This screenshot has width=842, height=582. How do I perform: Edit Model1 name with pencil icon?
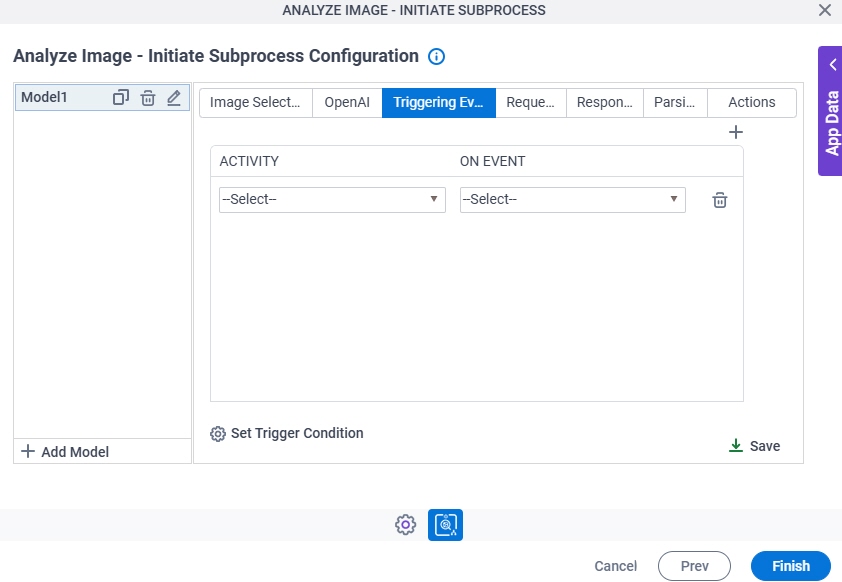pos(174,98)
